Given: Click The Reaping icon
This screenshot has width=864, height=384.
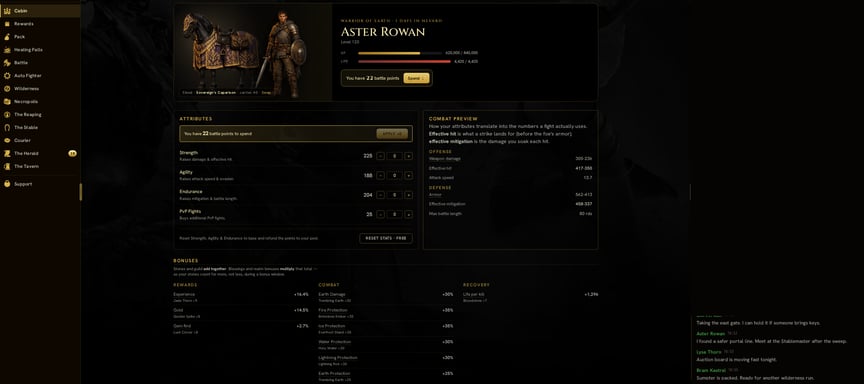Looking at the screenshot, I should pyautogui.click(x=7, y=114).
